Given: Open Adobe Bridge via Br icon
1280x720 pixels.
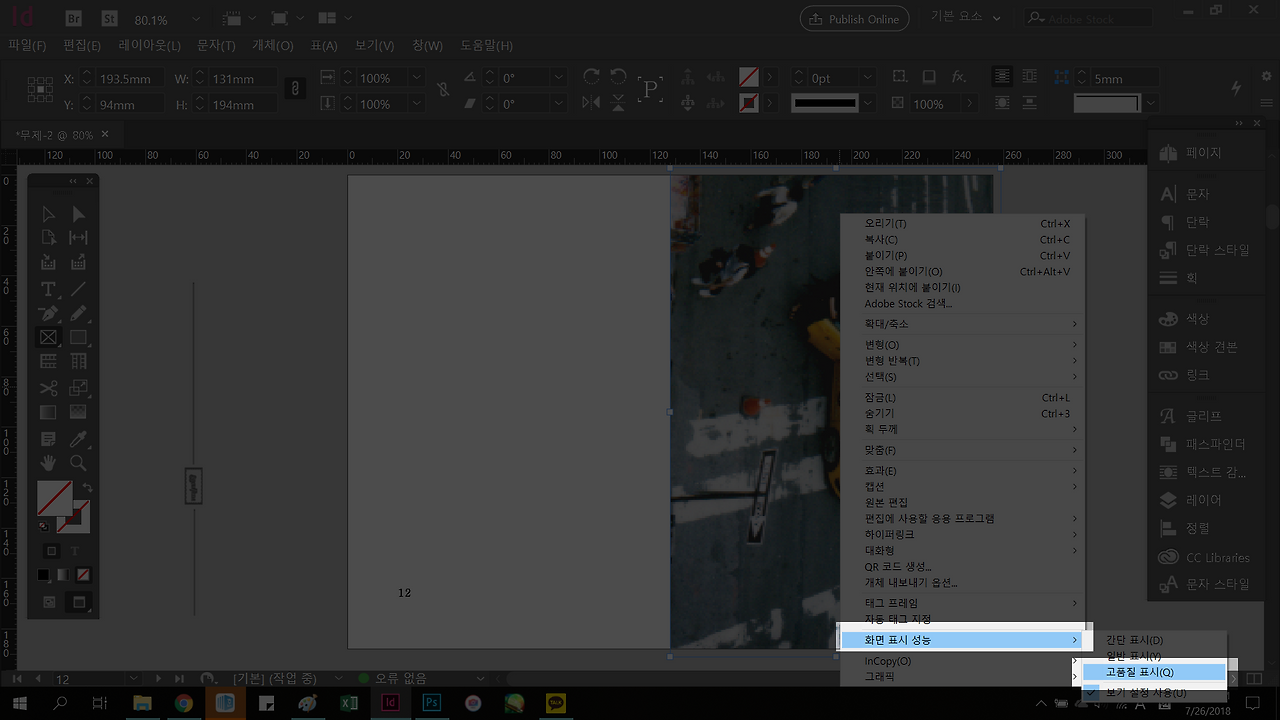Looking at the screenshot, I should (x=74, y=19).
